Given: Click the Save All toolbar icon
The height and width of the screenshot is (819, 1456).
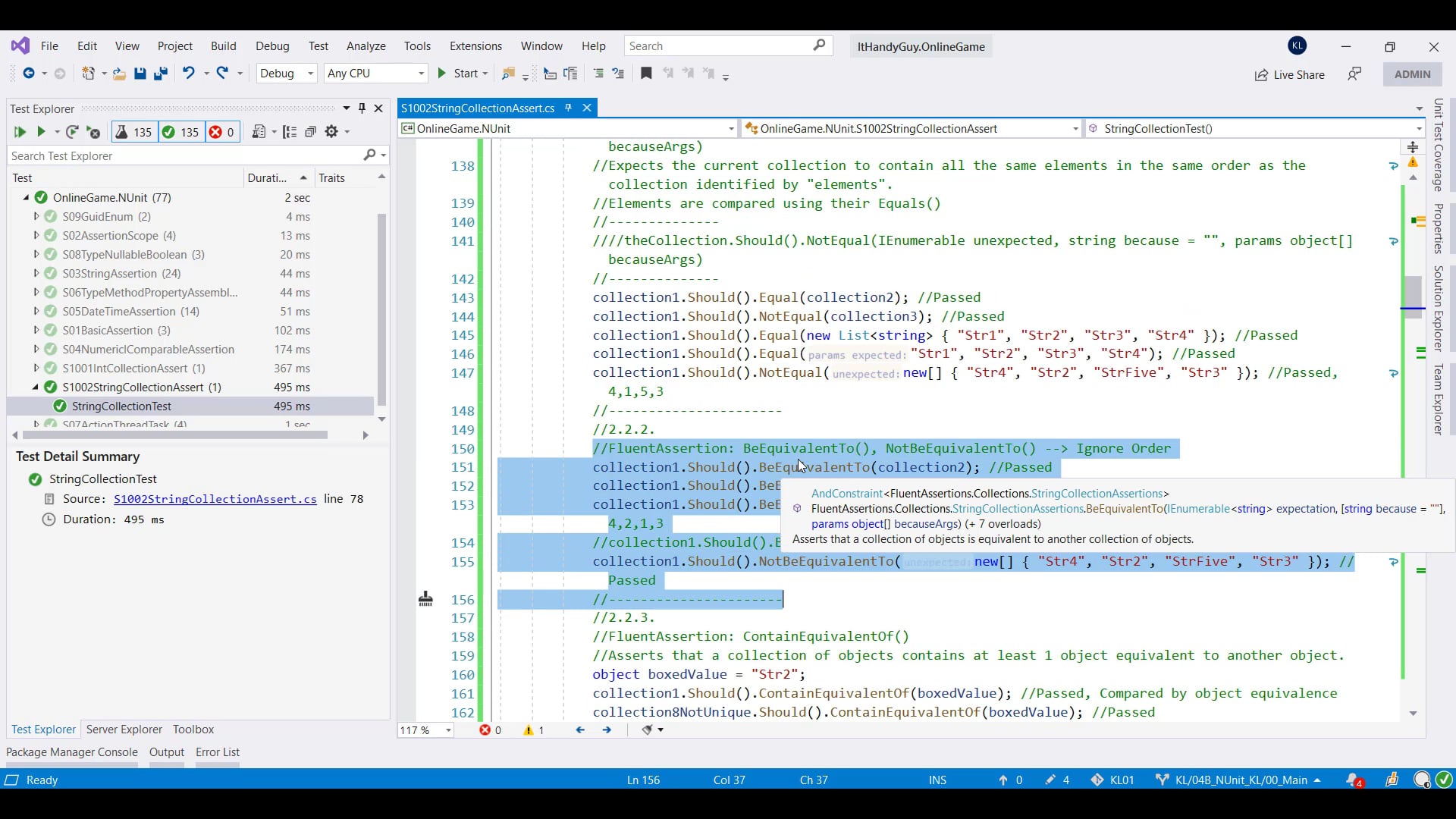Looking at the screenshot, I should (x=160, y=74).
